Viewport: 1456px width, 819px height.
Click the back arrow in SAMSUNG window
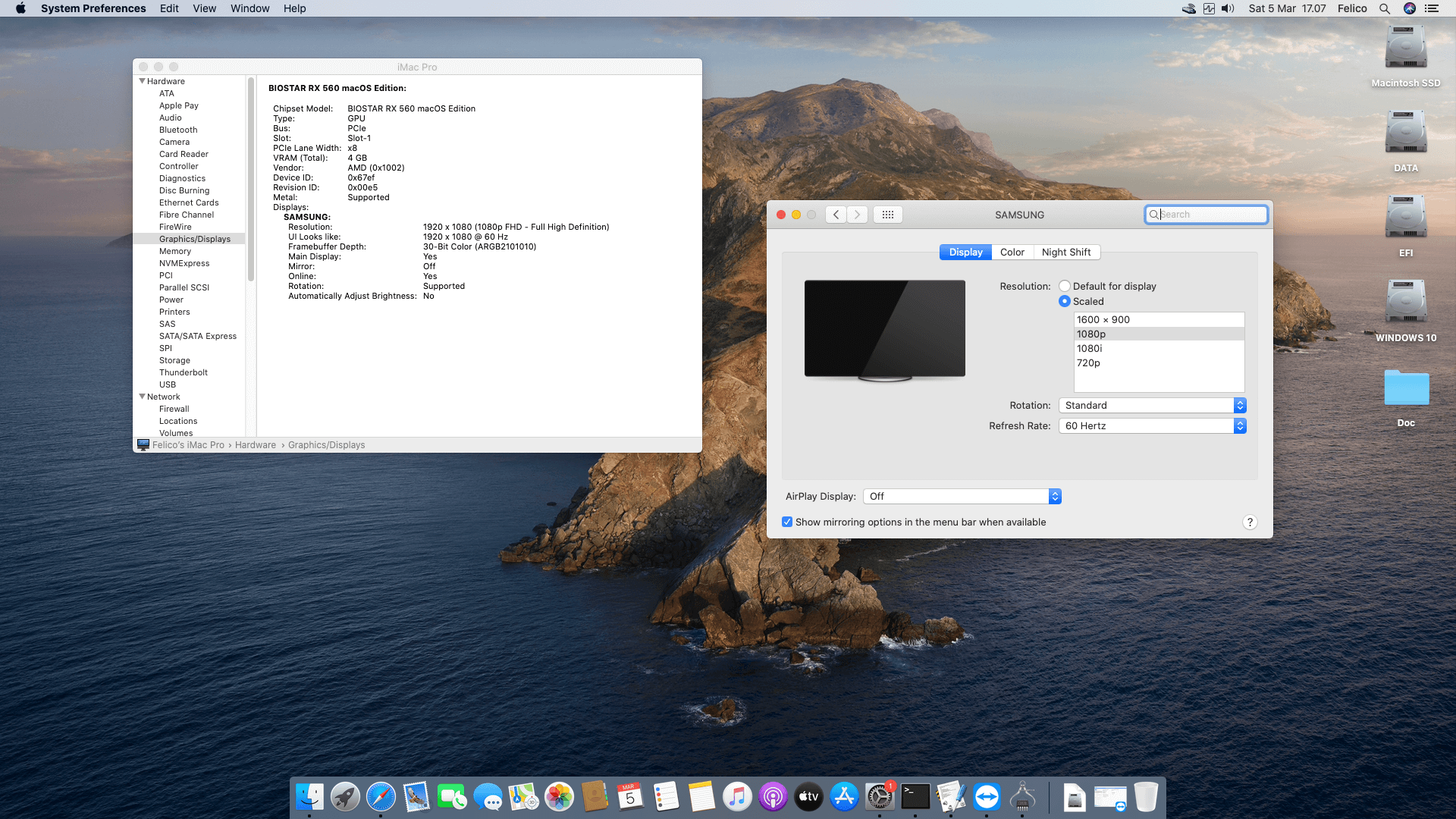click(836, 215)
